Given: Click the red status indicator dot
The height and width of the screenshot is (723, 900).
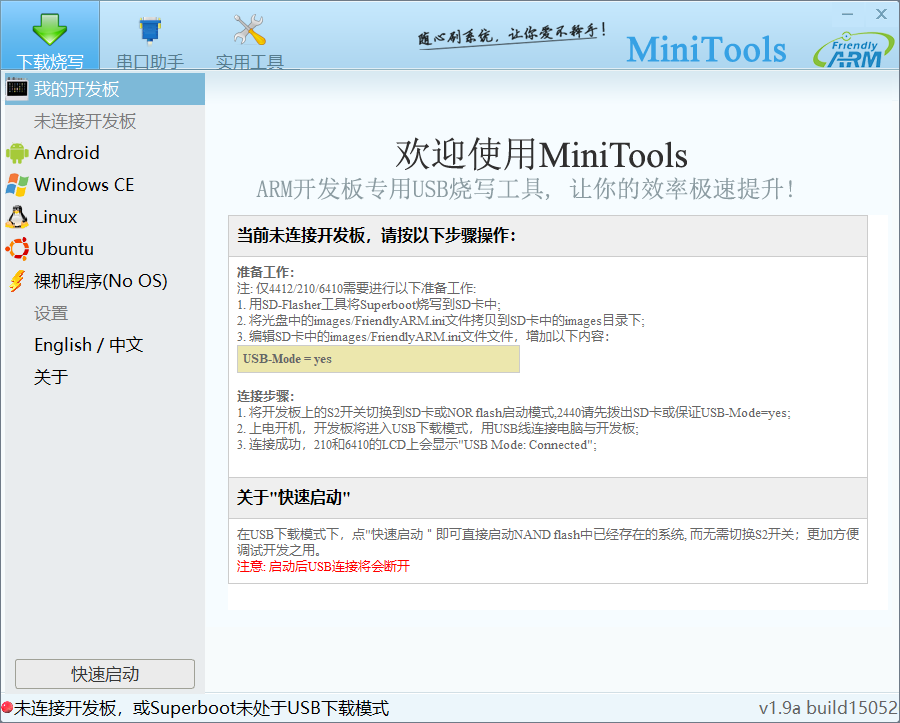Looking at the screenshot, I should click(7, 708).
